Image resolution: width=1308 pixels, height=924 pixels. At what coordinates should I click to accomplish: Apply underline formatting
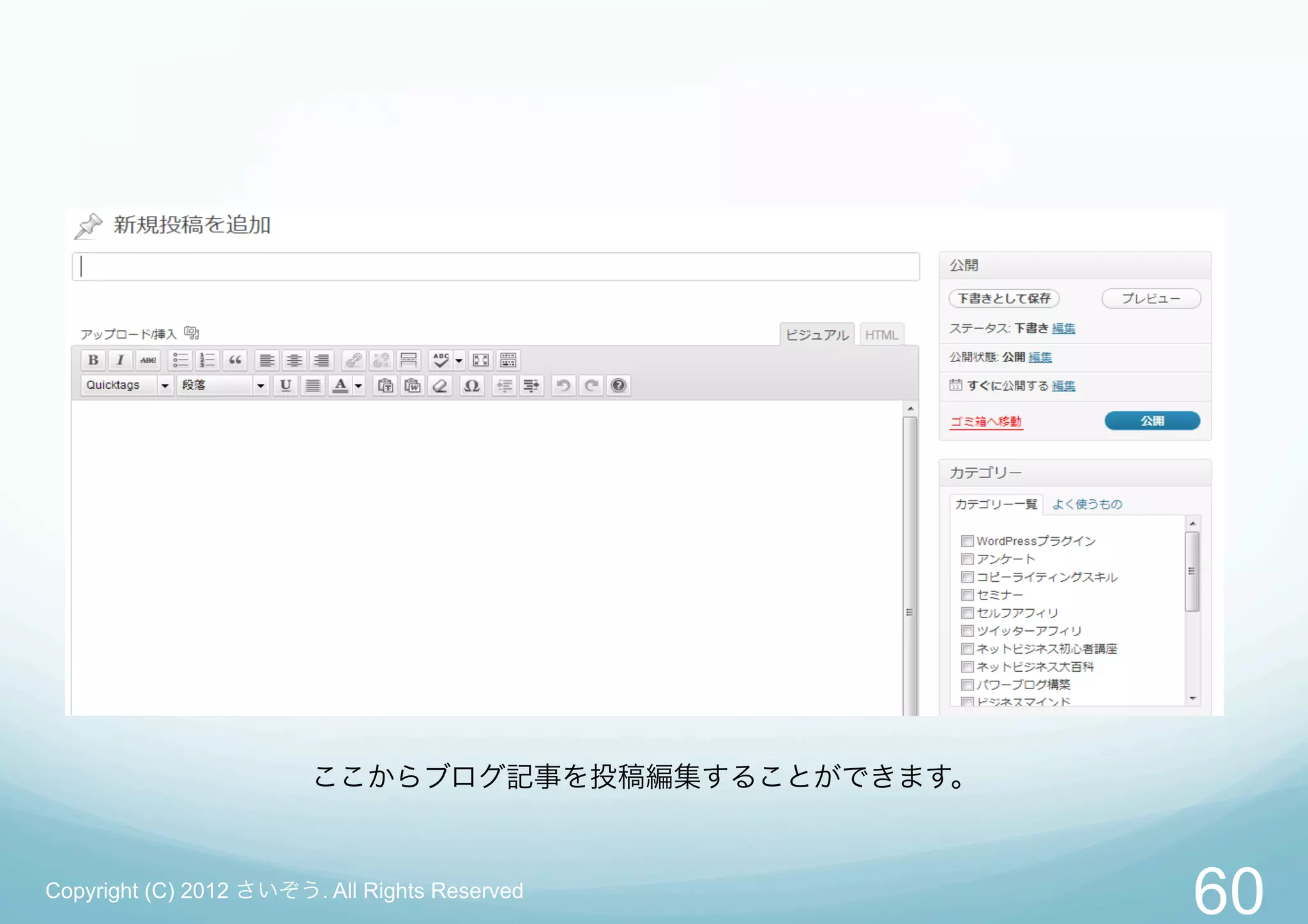click(285, 385)
